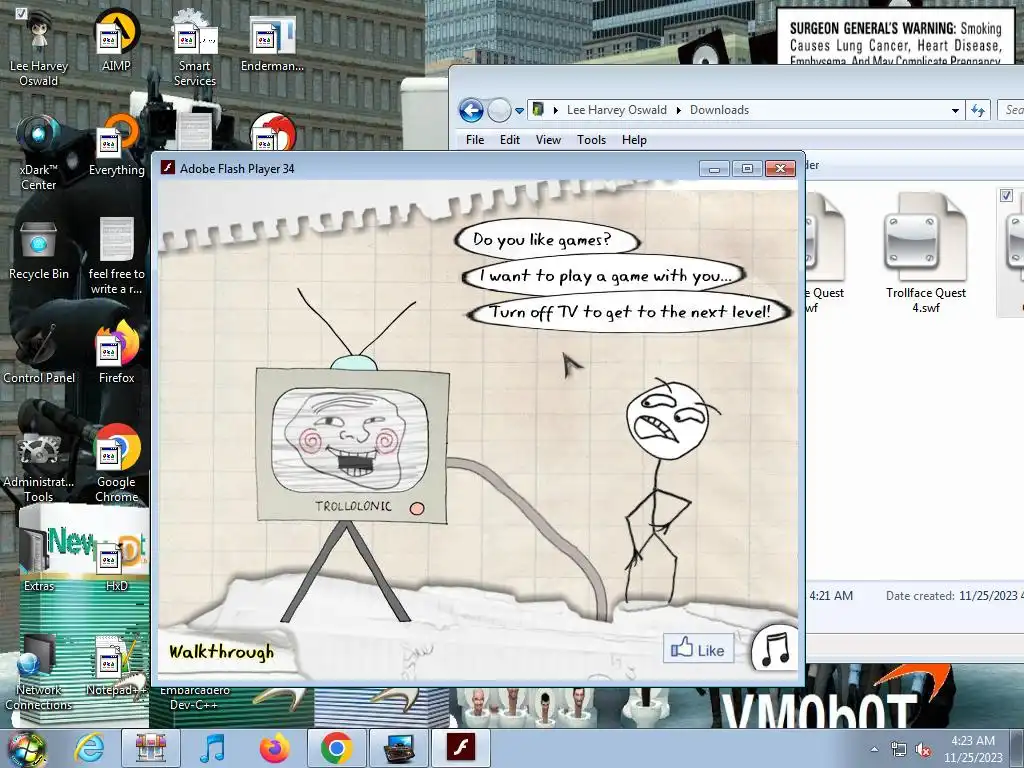Click the Like button in the Flash game

tap(698, 649)
